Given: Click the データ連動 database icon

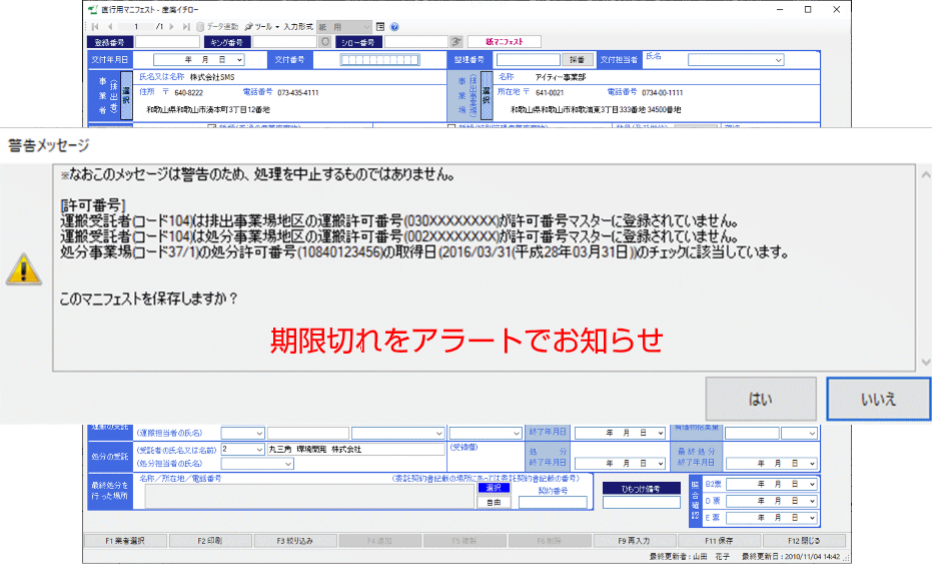Looking at the screenshot, I should coord(200,27).
